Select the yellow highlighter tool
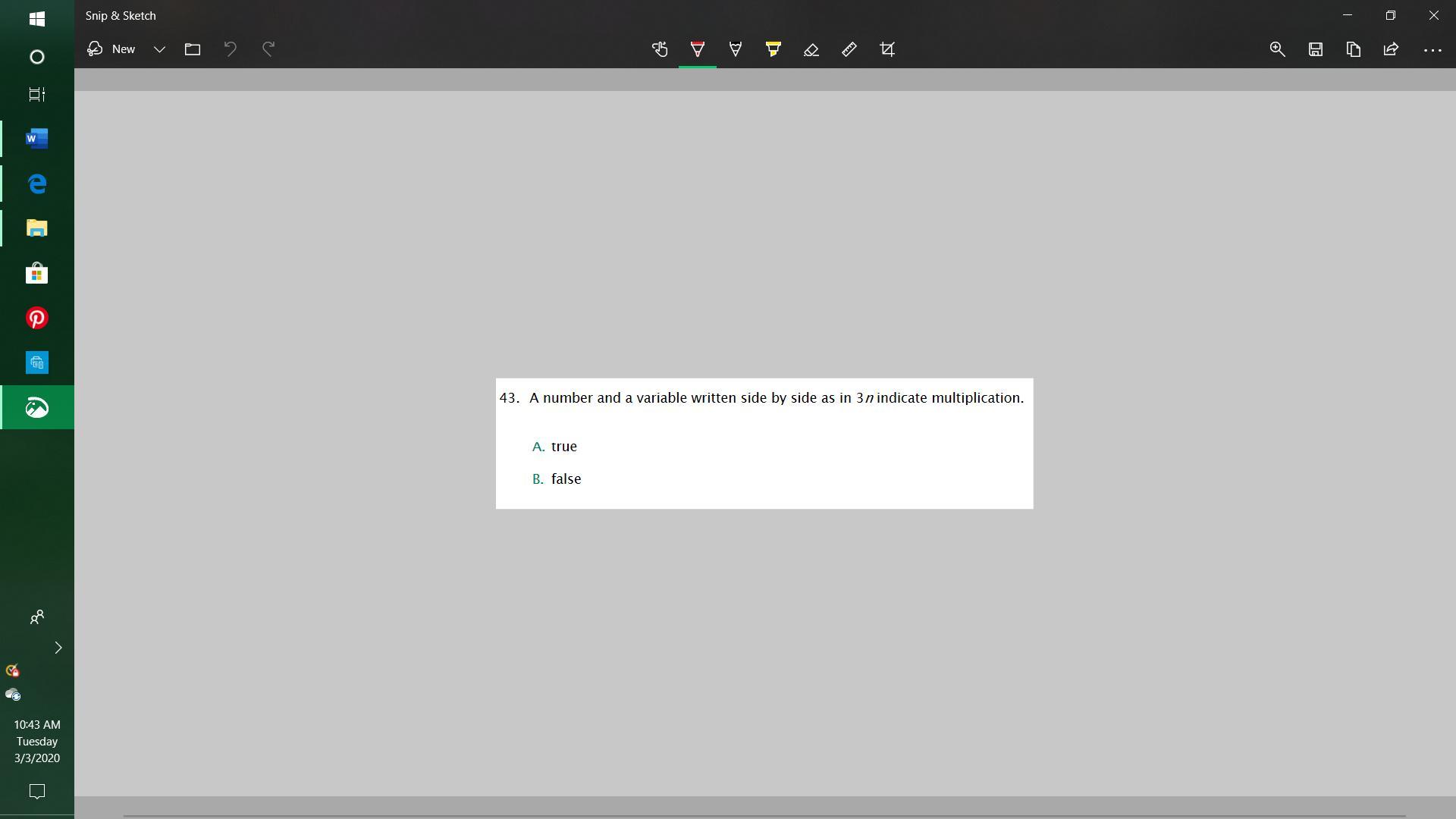This screenshot has height=819, width=1456. (773, 49)
